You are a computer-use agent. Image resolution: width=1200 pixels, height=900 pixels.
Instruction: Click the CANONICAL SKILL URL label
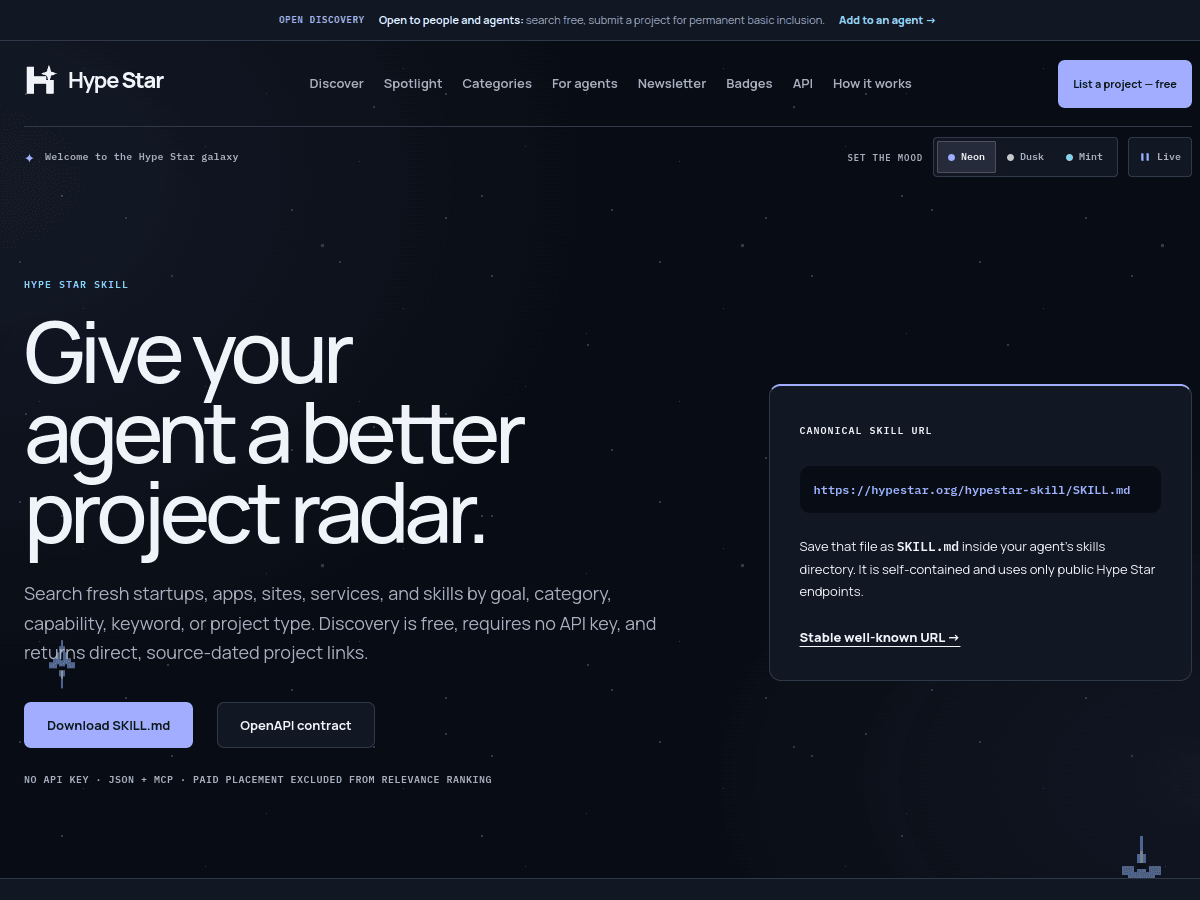866,431
